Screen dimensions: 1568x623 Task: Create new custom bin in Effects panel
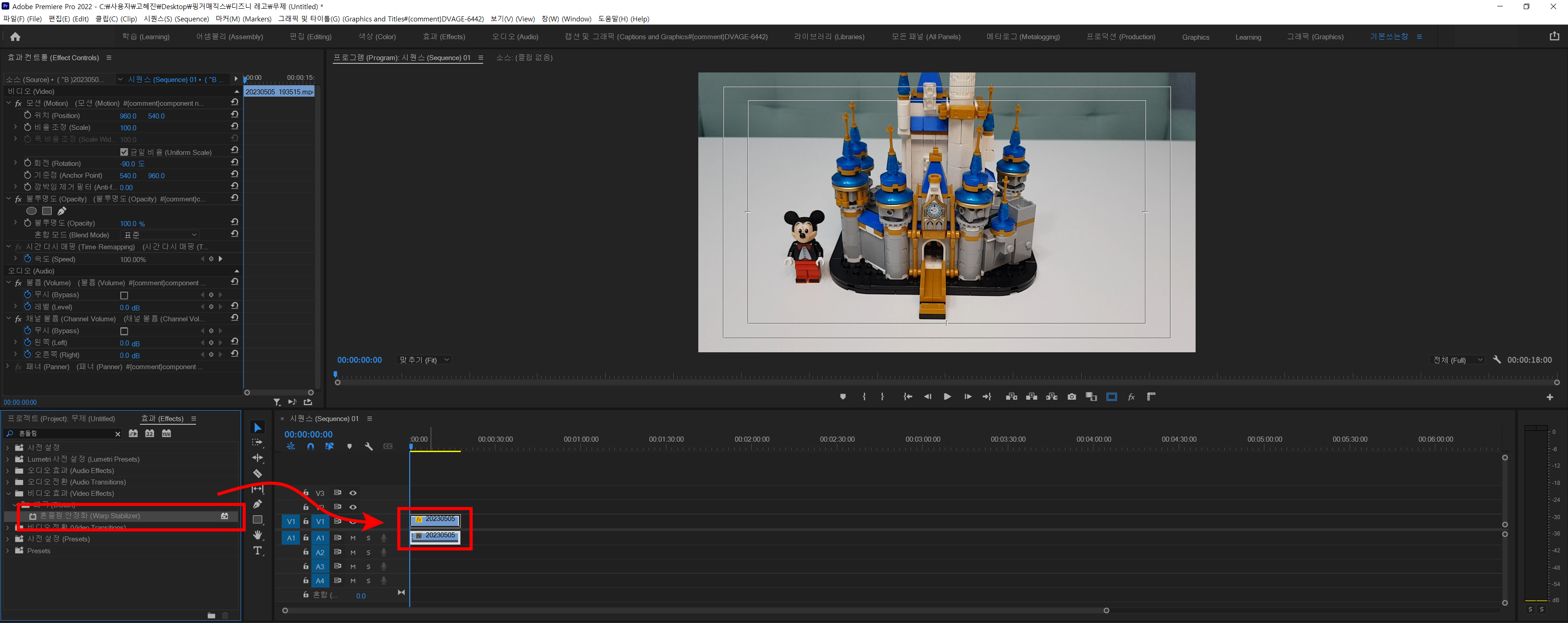coord(211,616)
